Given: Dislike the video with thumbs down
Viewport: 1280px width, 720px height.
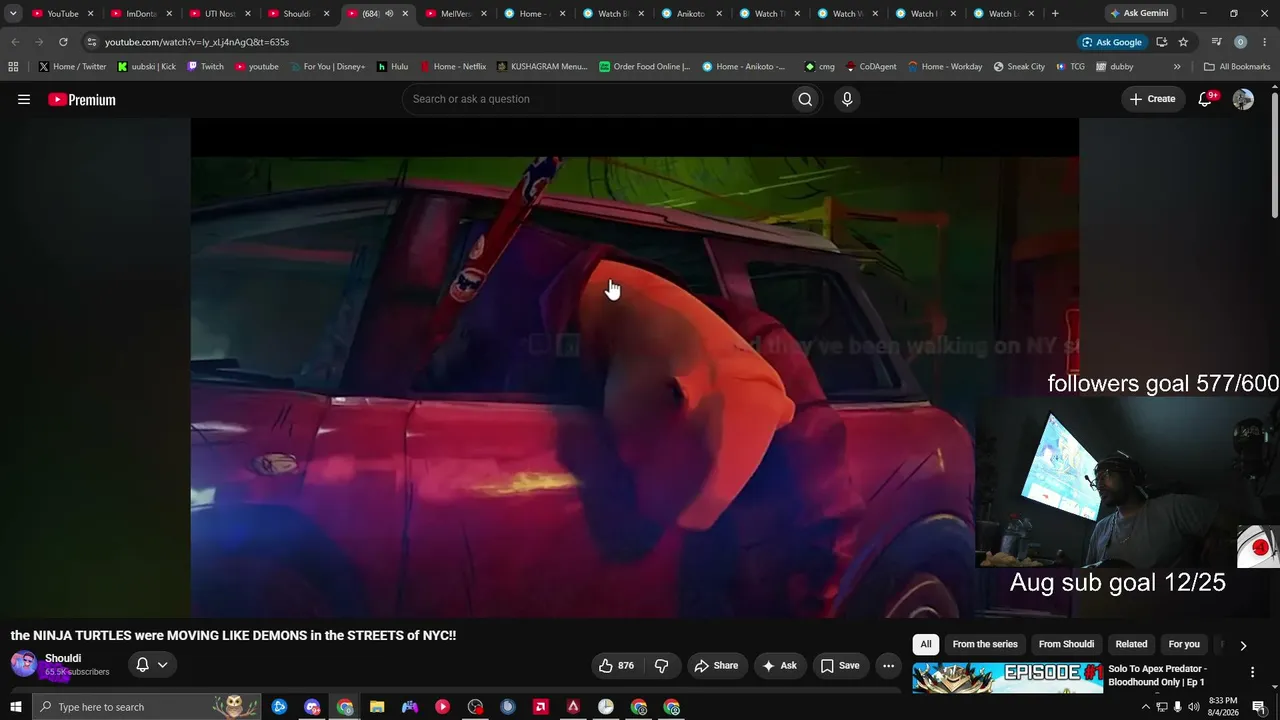Looking at the screenshot, I should (x=661, y=666).
